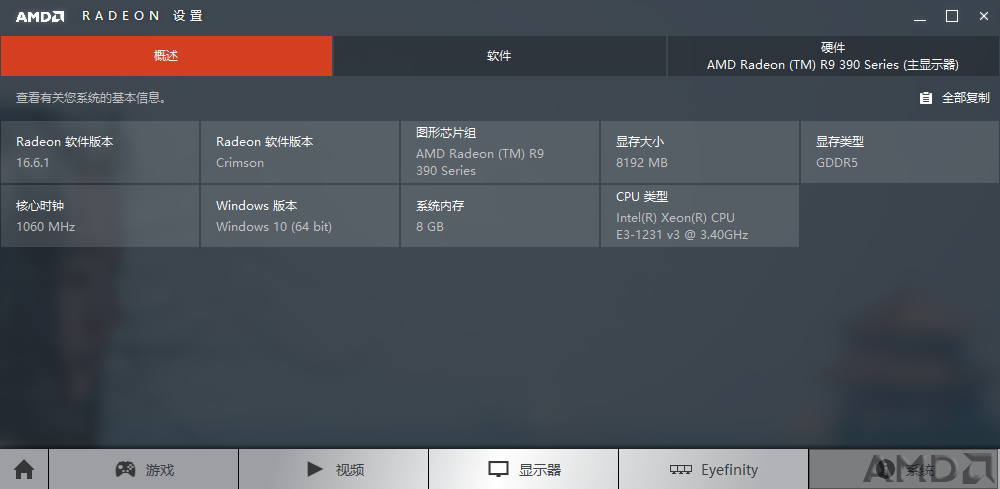
Task: Select the 系统内存 8 GB tile
Action: coord(499,216)
